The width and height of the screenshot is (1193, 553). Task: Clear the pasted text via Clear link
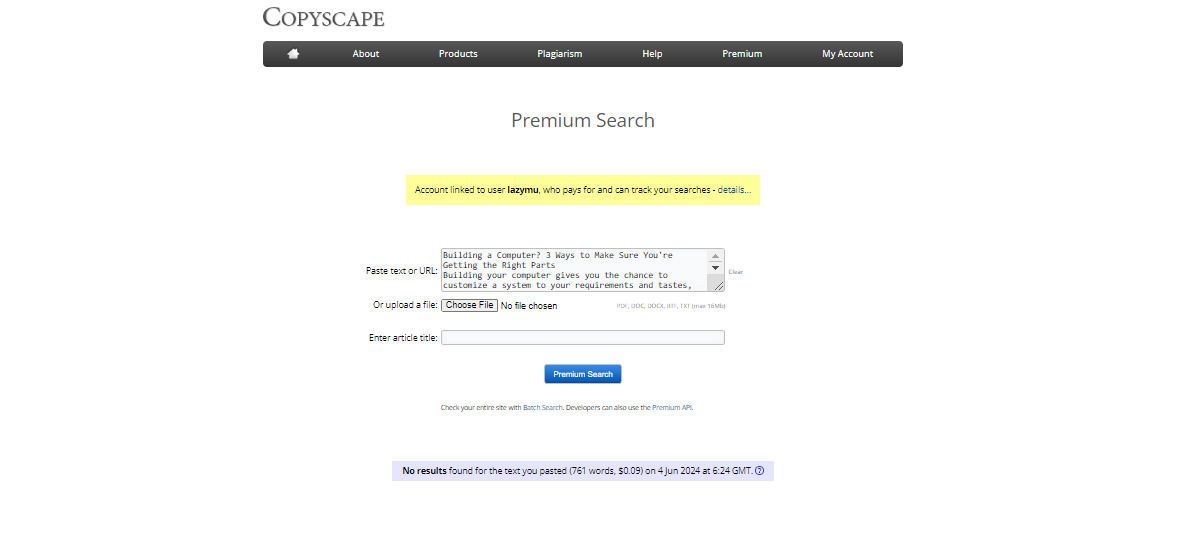click(736, 272)
